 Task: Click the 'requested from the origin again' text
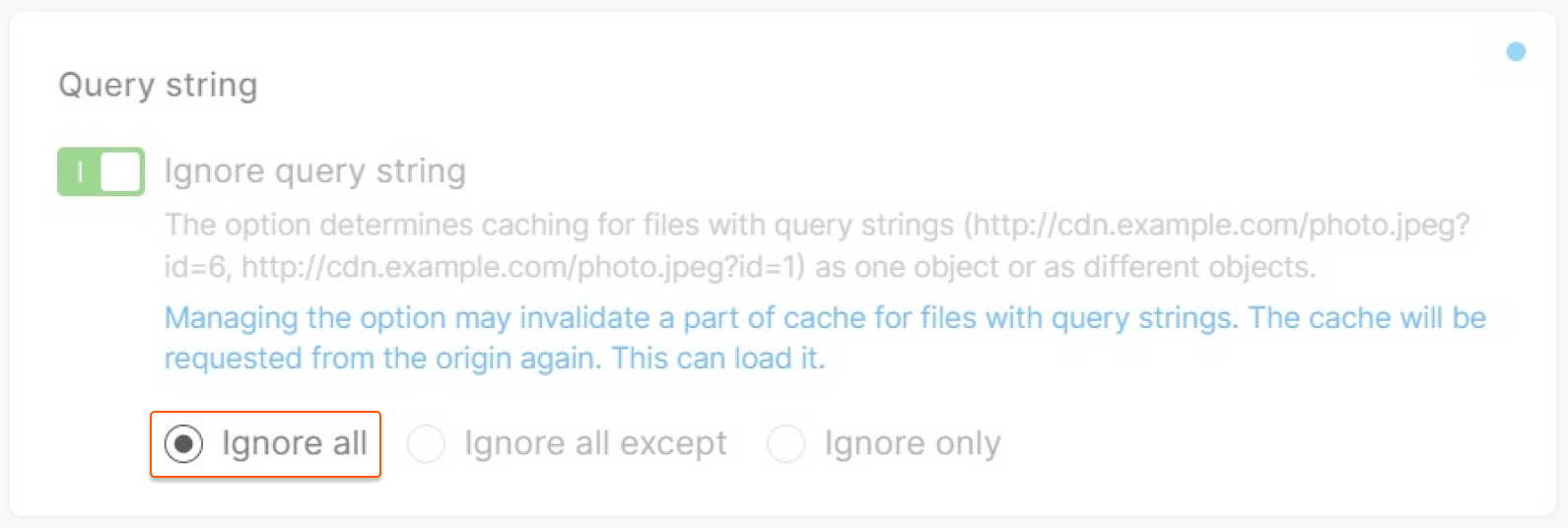point(381,358)
